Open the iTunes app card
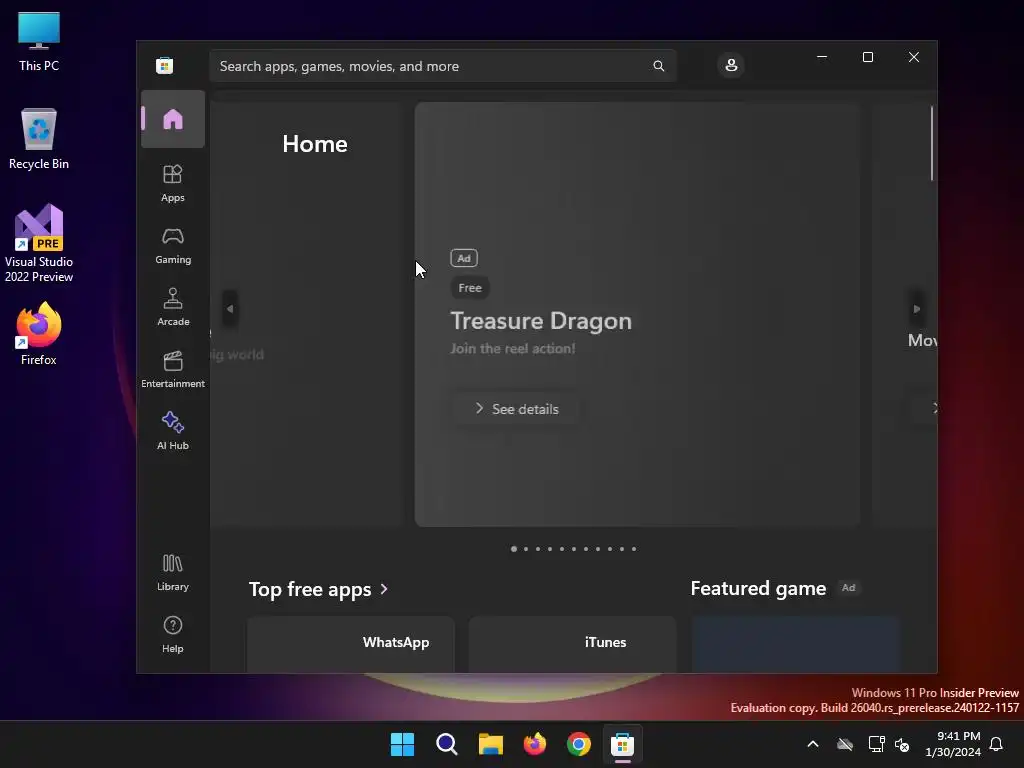Image resolution: width=1024 pixels, height=768 pixels. (x=573, y=644)
